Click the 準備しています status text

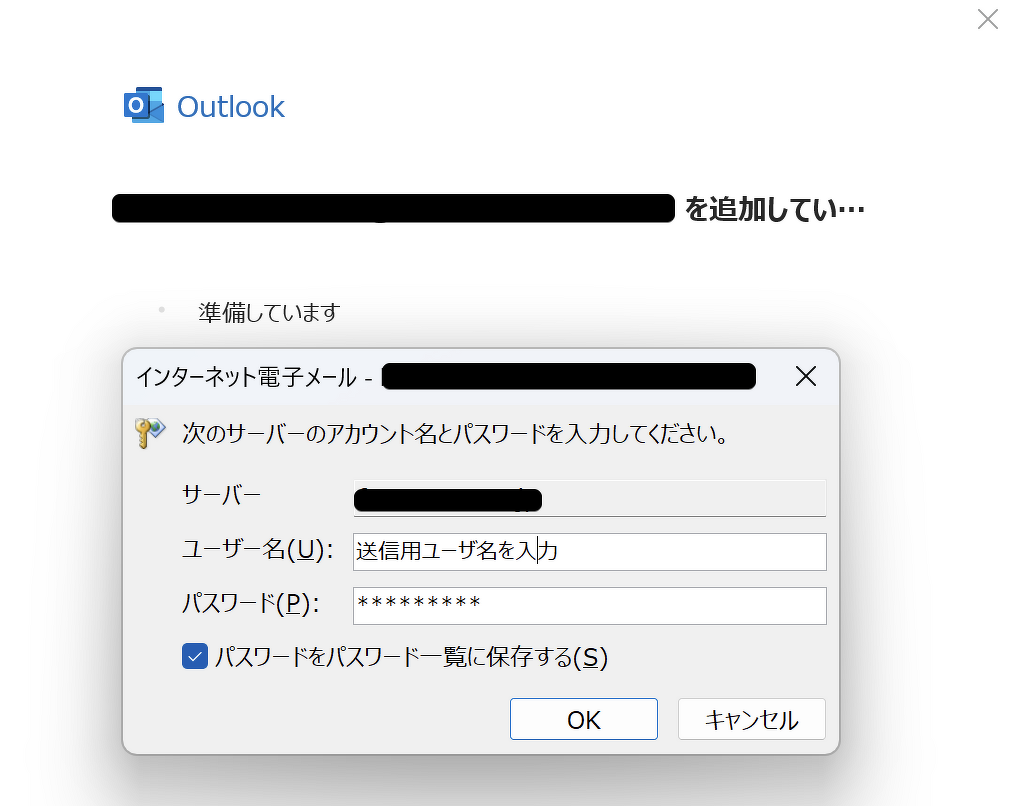point(269,313)
